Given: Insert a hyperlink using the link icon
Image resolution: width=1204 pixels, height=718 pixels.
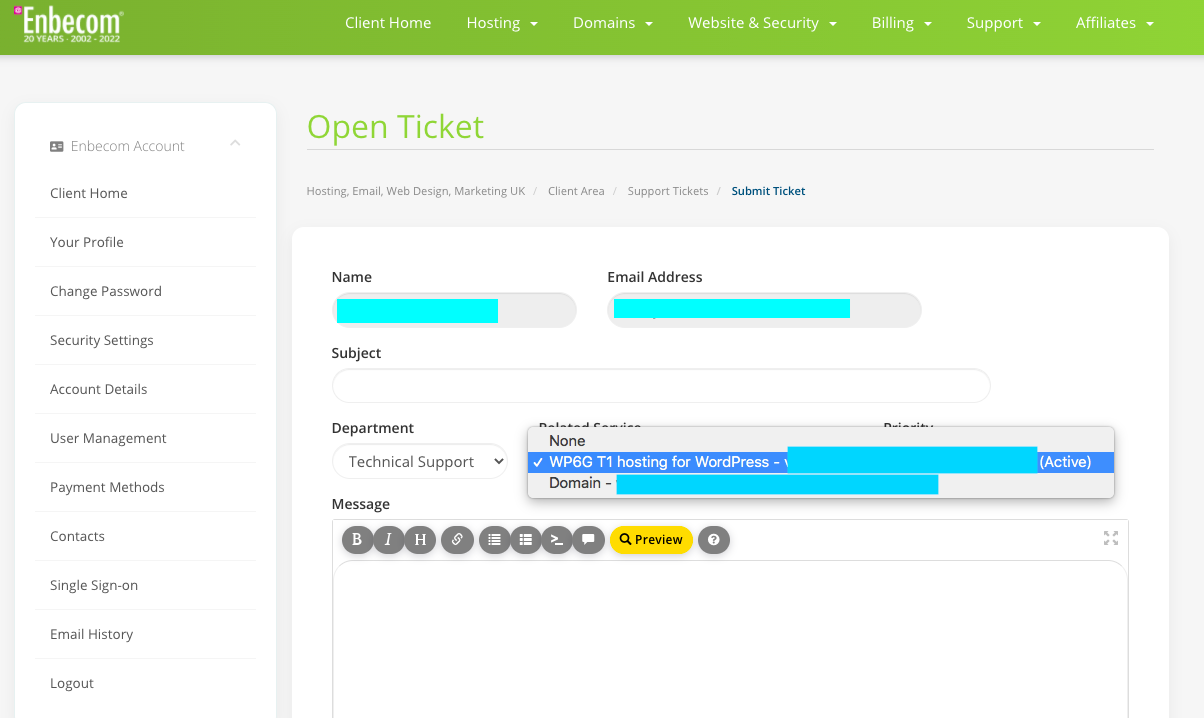Looking at the screenshot, I should point(457,539).
